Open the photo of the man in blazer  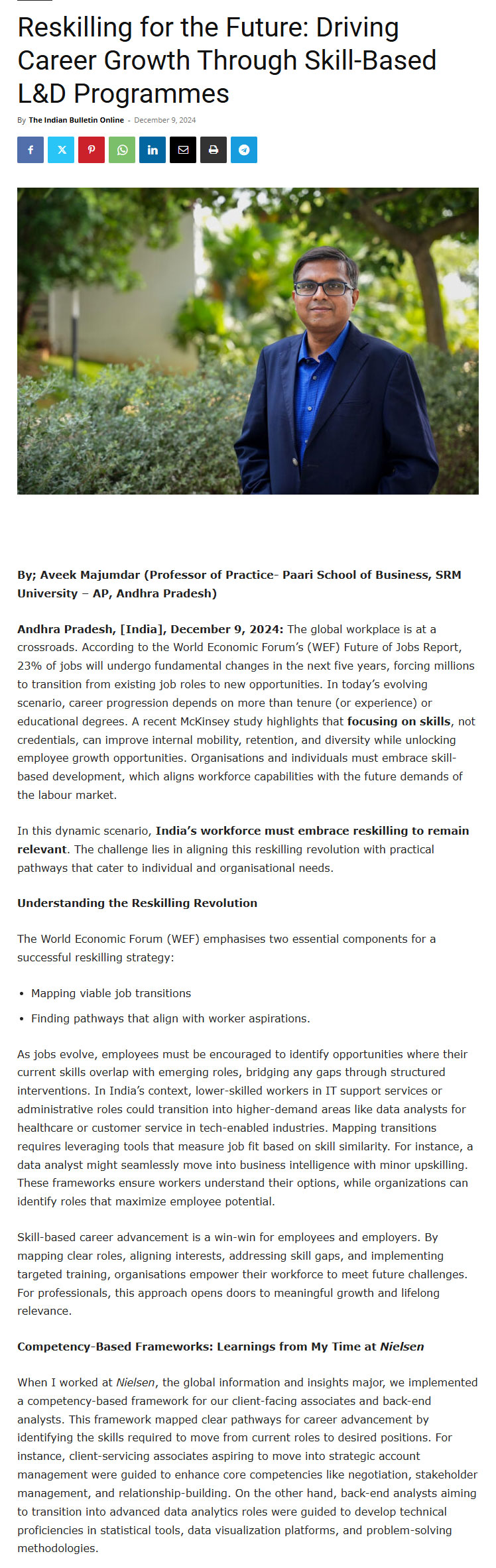[248, 341]
